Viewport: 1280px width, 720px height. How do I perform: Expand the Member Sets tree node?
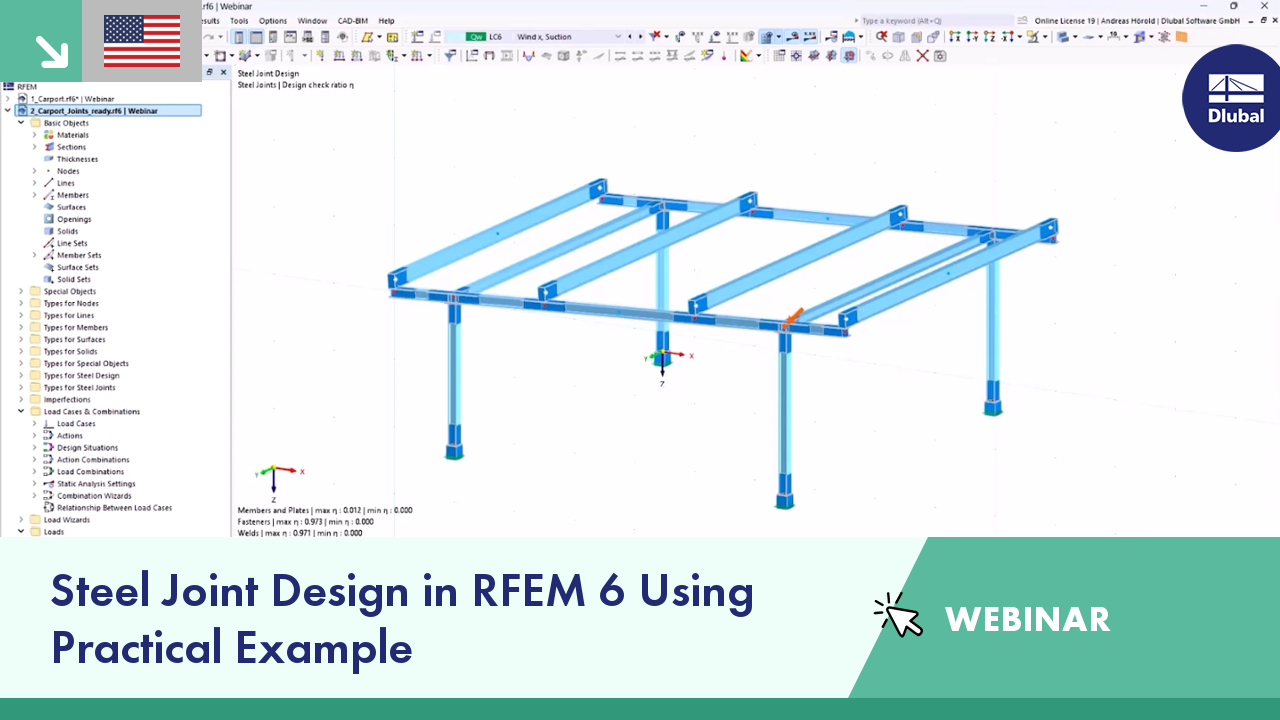pos(34,255)
